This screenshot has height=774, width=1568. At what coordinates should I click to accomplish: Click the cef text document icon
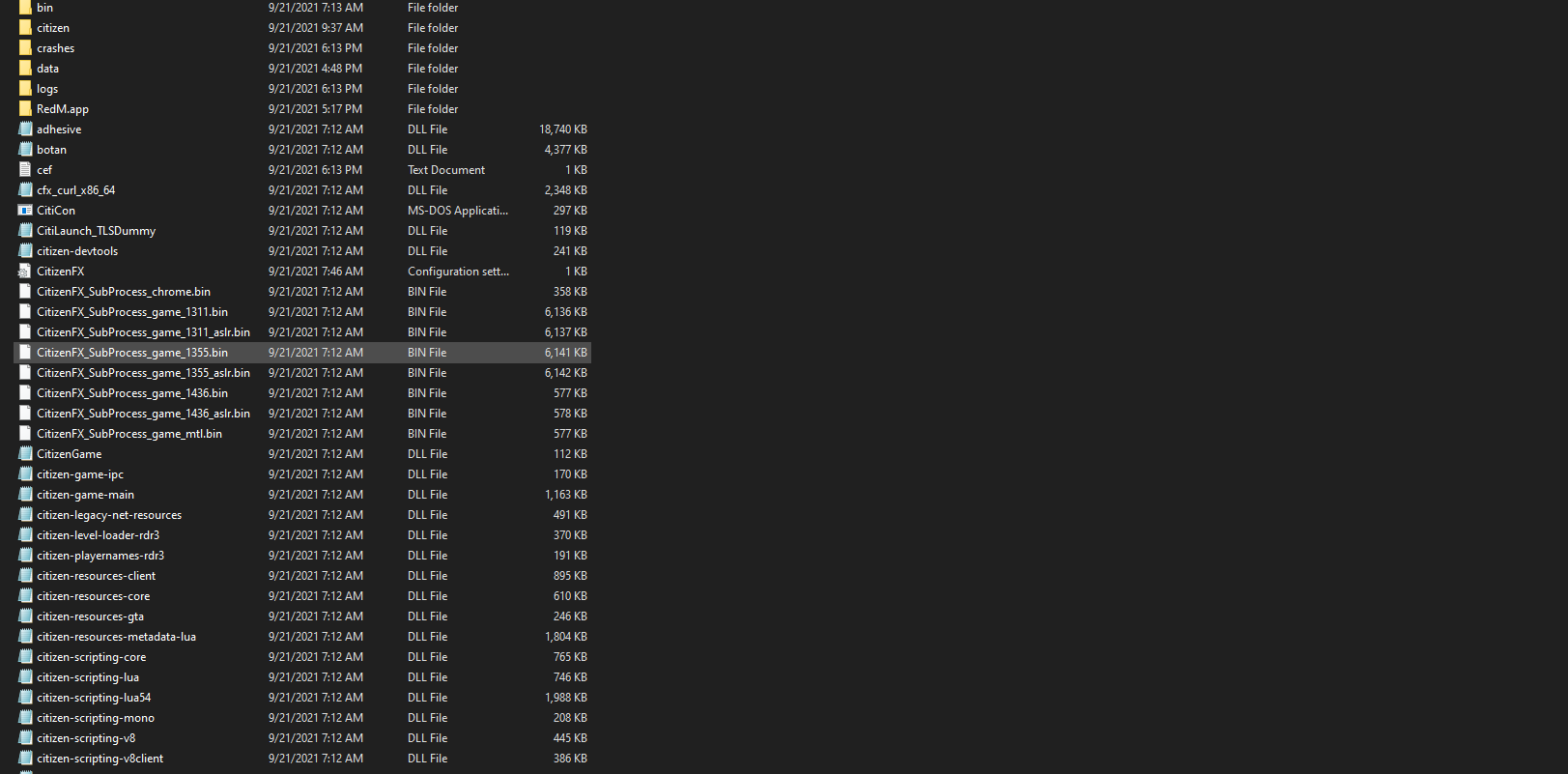coord(25,169)
